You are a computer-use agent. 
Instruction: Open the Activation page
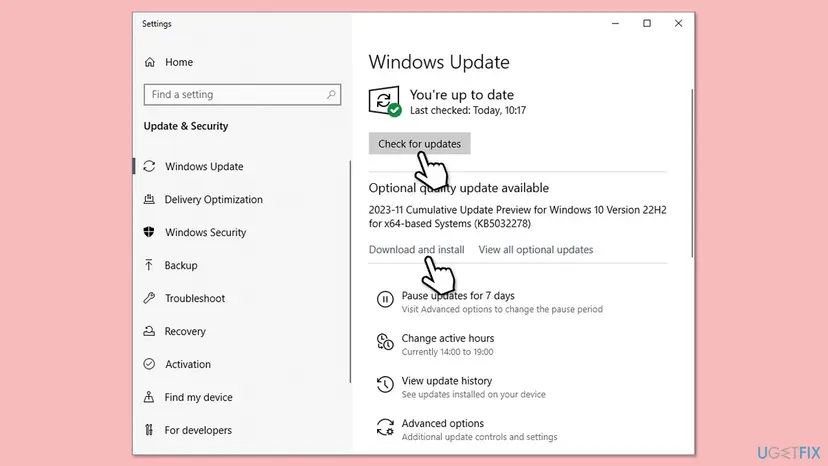tap(187, 364)
